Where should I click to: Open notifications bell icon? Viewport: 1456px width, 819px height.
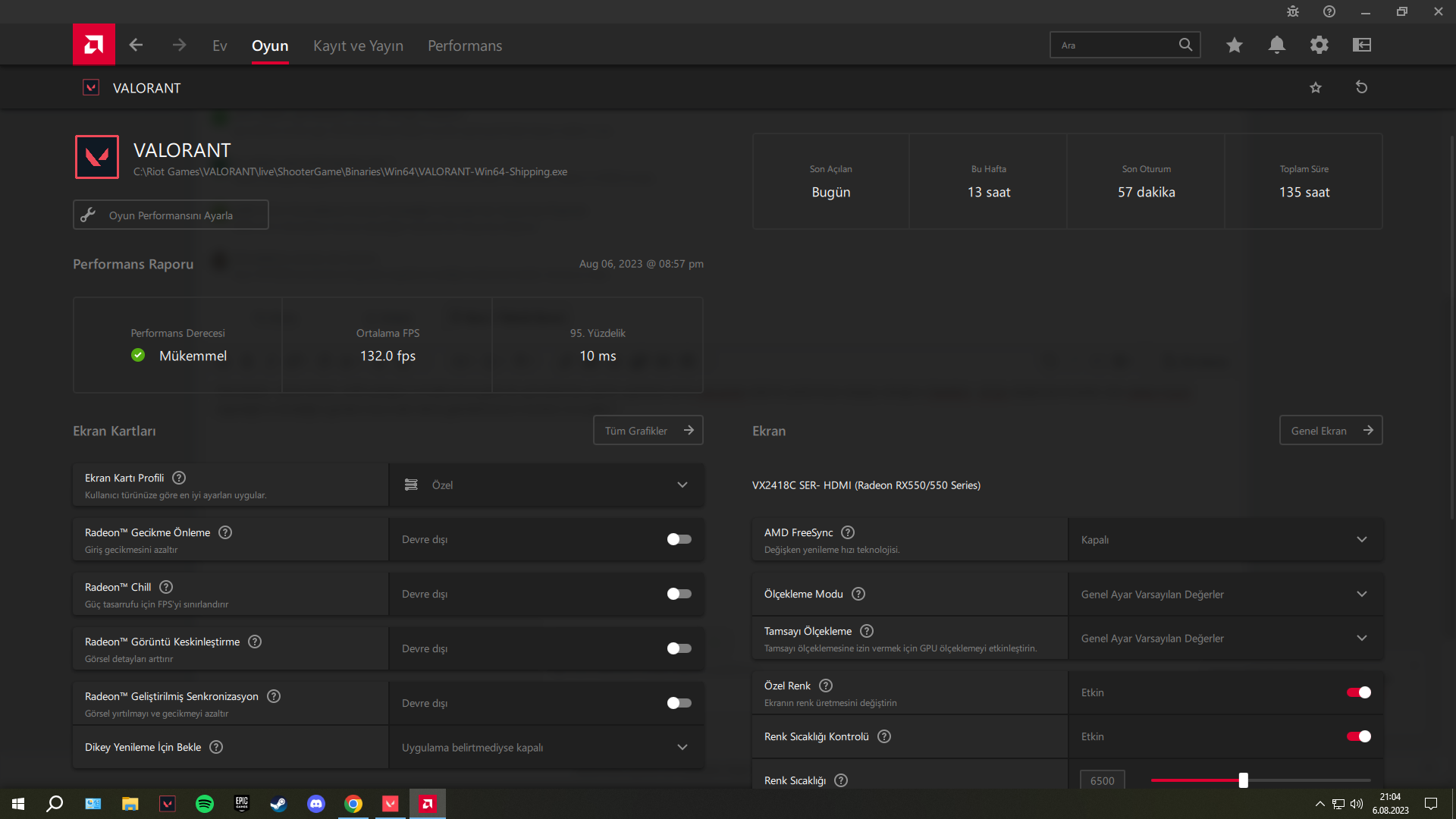click(x=1276, y=45)
